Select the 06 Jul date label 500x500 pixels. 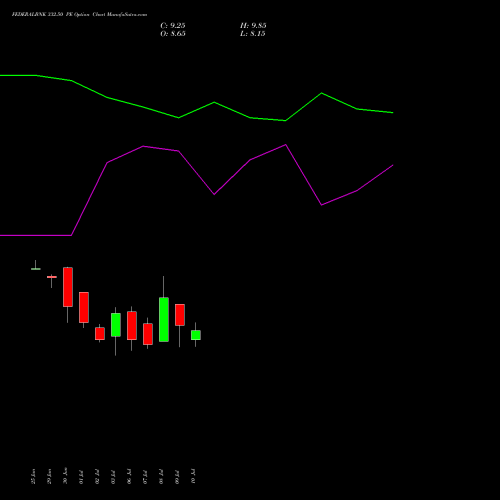pyautogui.click(x=129, y=477)
